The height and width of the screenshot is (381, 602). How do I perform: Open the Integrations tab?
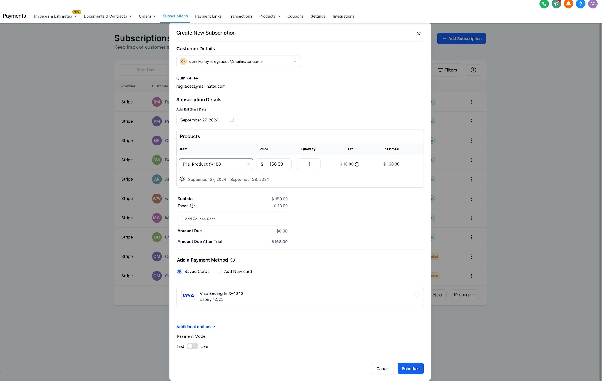(x=343, y=17)
